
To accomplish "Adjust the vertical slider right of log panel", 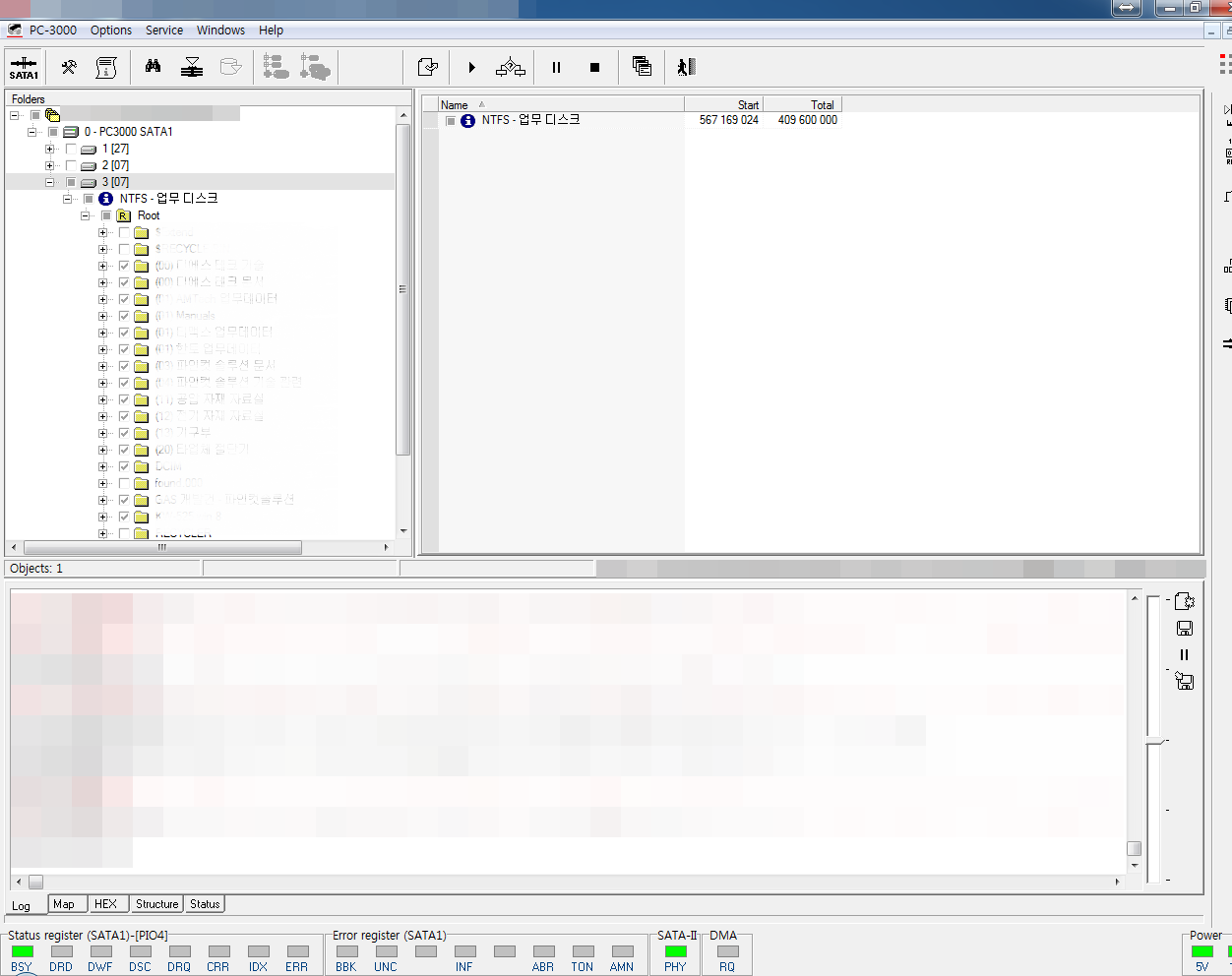I will point(1153,742).
